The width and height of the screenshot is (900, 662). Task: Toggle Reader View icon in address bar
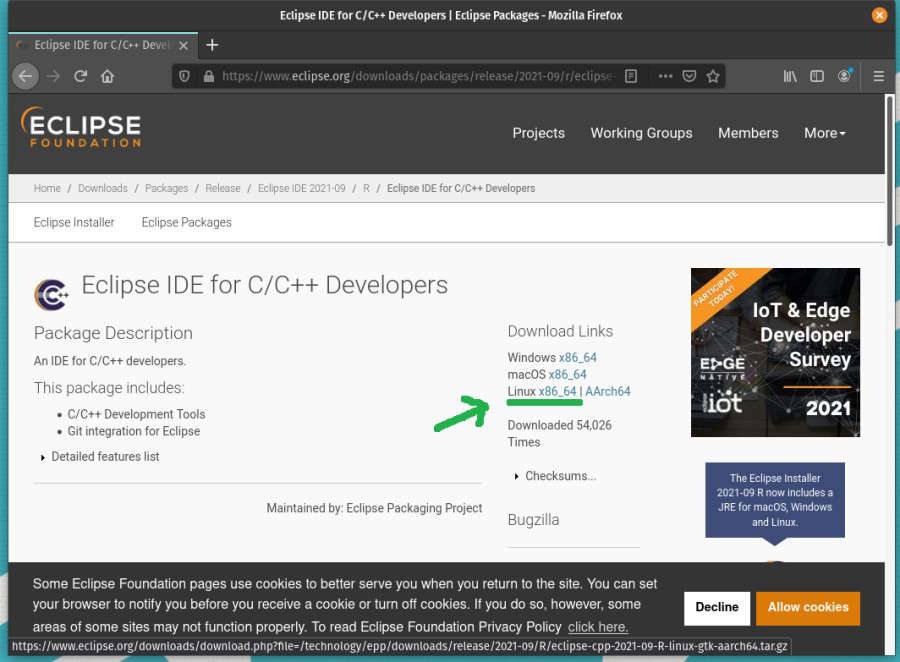(x=631, y=76)
